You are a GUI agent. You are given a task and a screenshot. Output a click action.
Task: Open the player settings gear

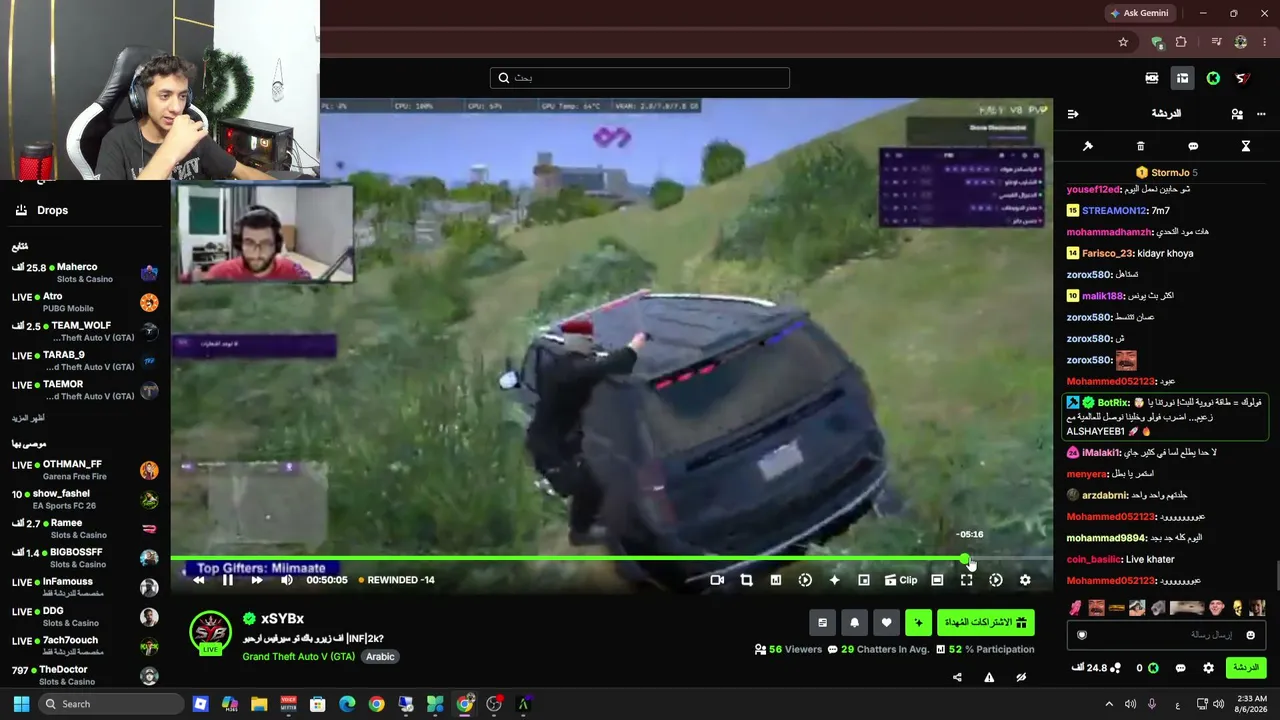(1025, 580)
